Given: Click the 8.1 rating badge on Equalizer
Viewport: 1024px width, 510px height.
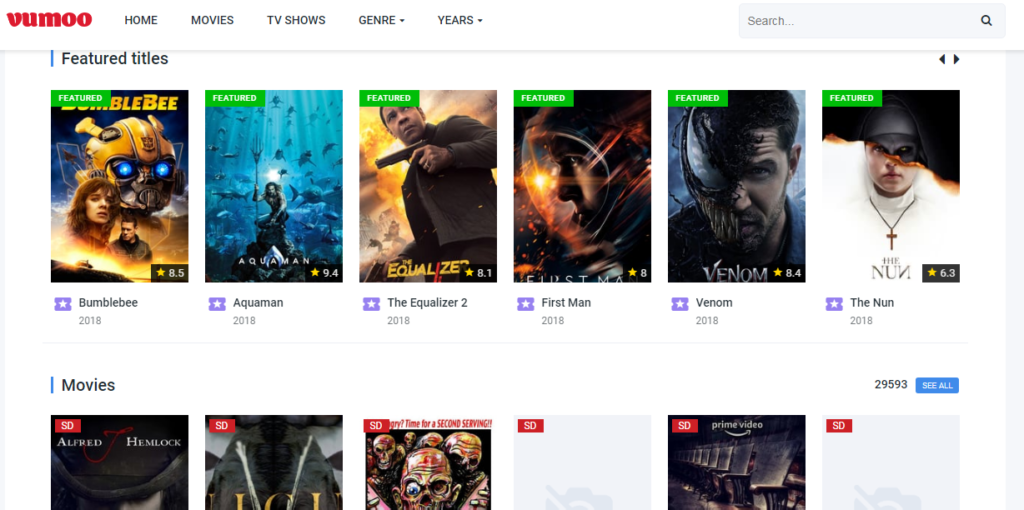Looking at the screenshot, I should coord(478,273).
